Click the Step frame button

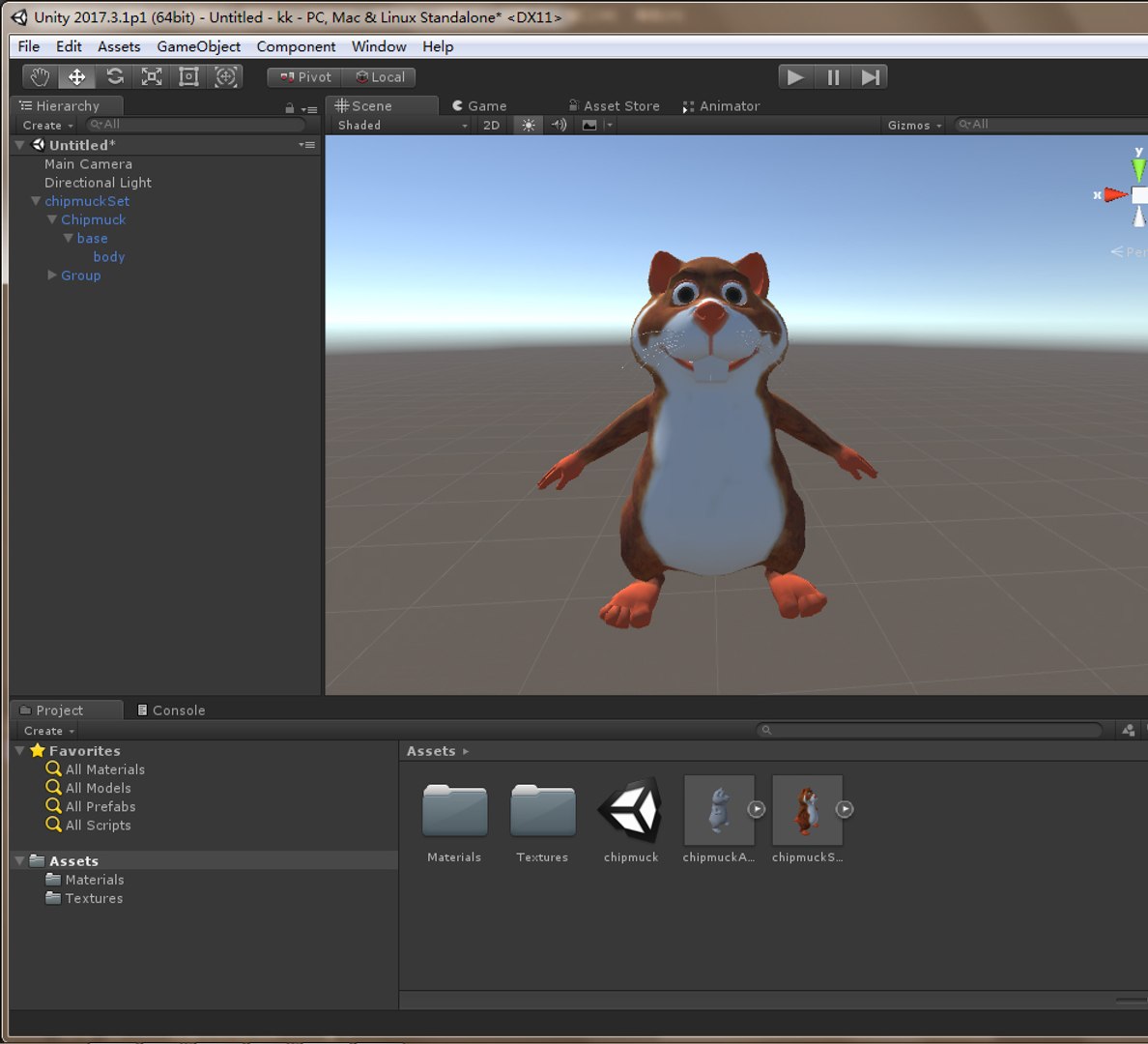pos(871,77)
